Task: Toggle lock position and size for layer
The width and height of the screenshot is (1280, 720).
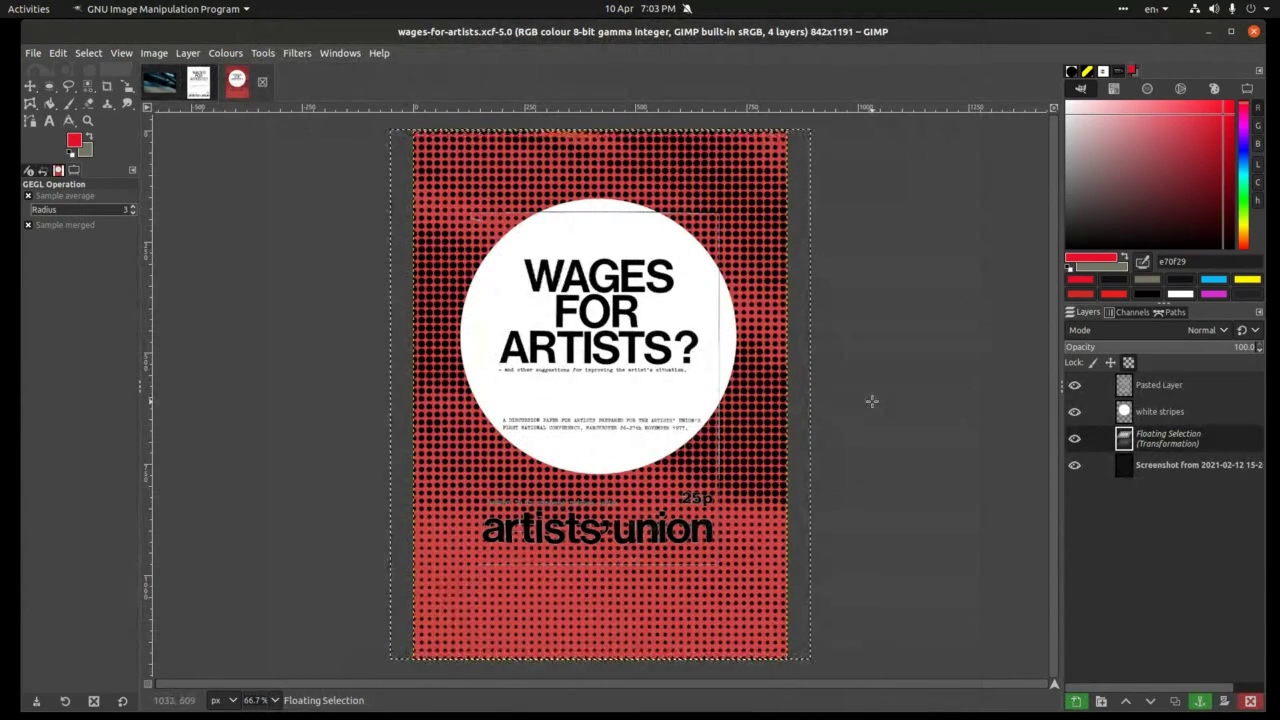Action: 1110,363
